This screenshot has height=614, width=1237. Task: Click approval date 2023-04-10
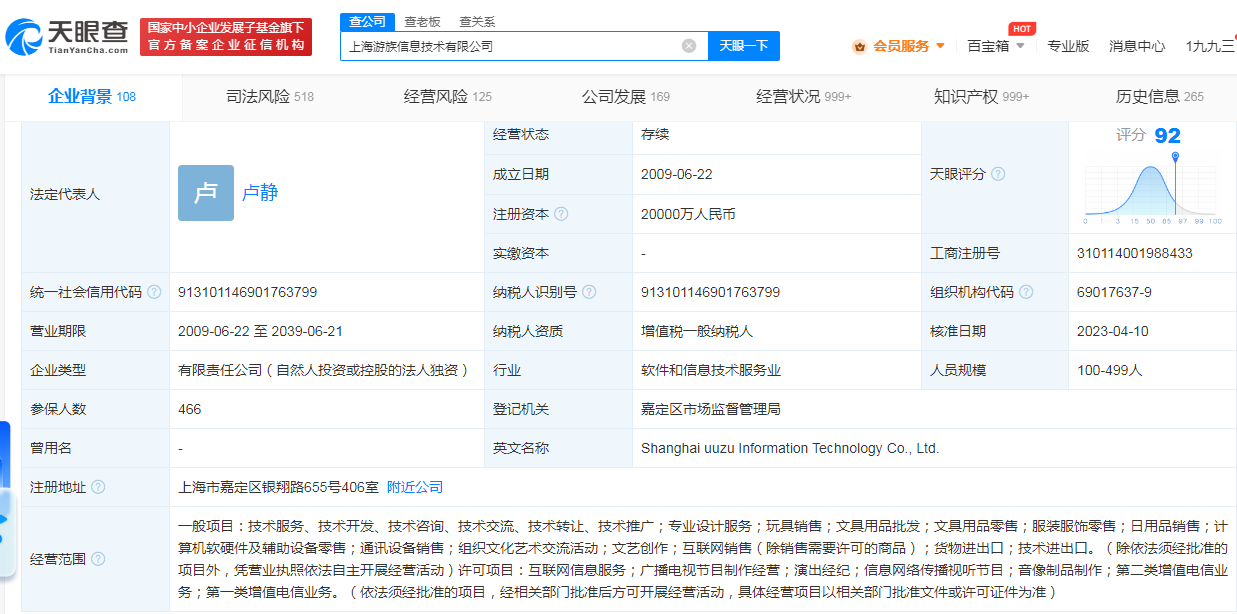1113,331
